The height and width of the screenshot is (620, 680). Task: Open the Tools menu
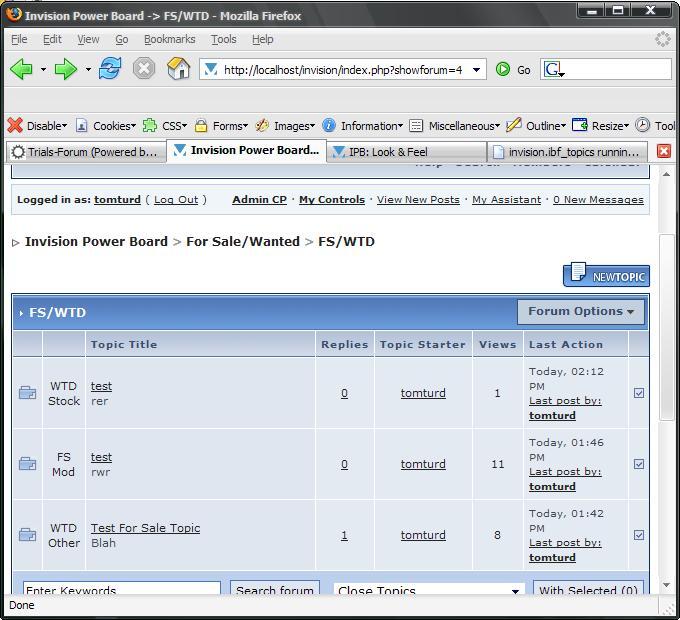(224, 39)
